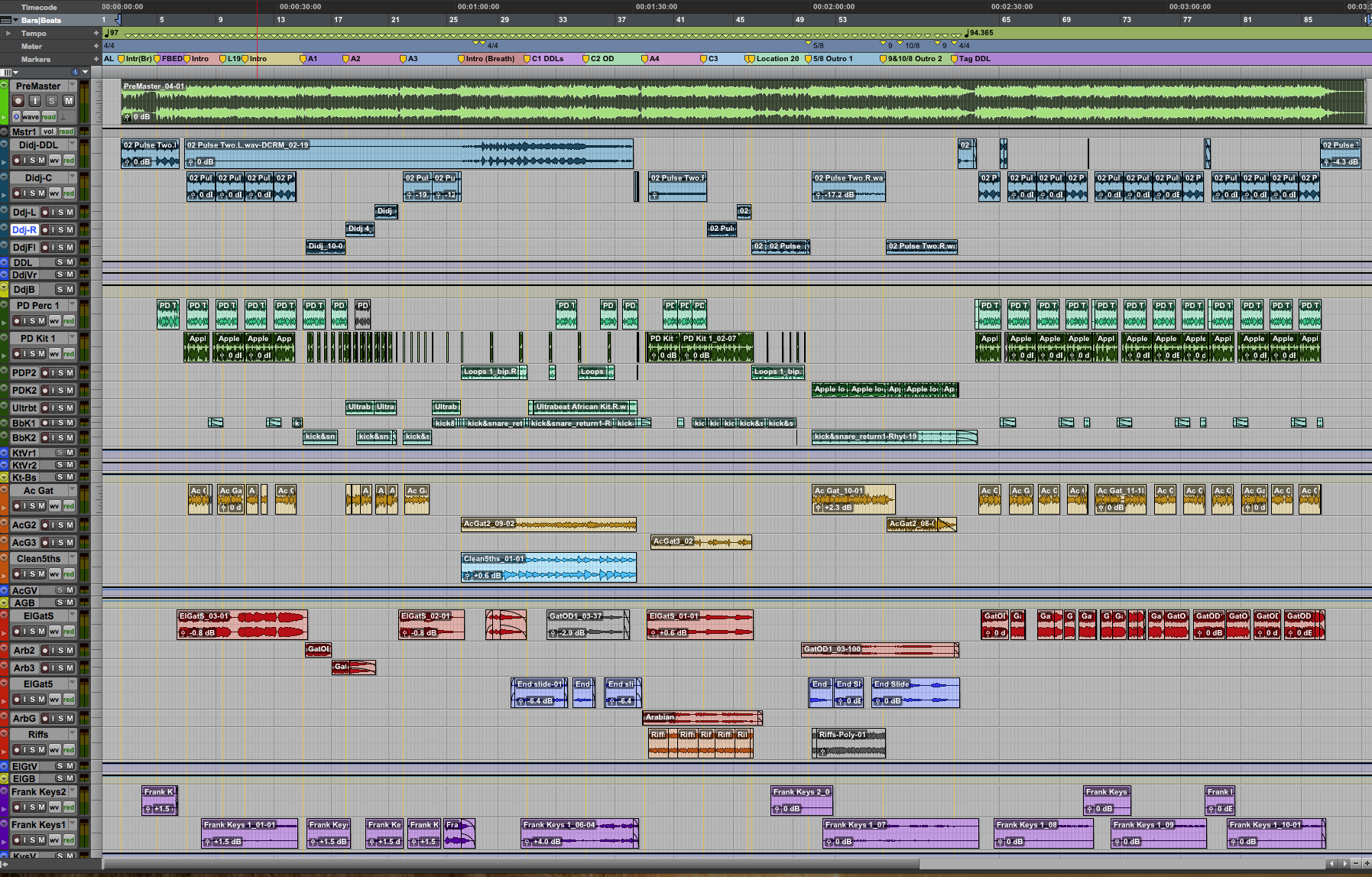The height and width of the screenshot is (877, 1372).
Task: Select the Ddj-R track name
Action: [24, 229]
